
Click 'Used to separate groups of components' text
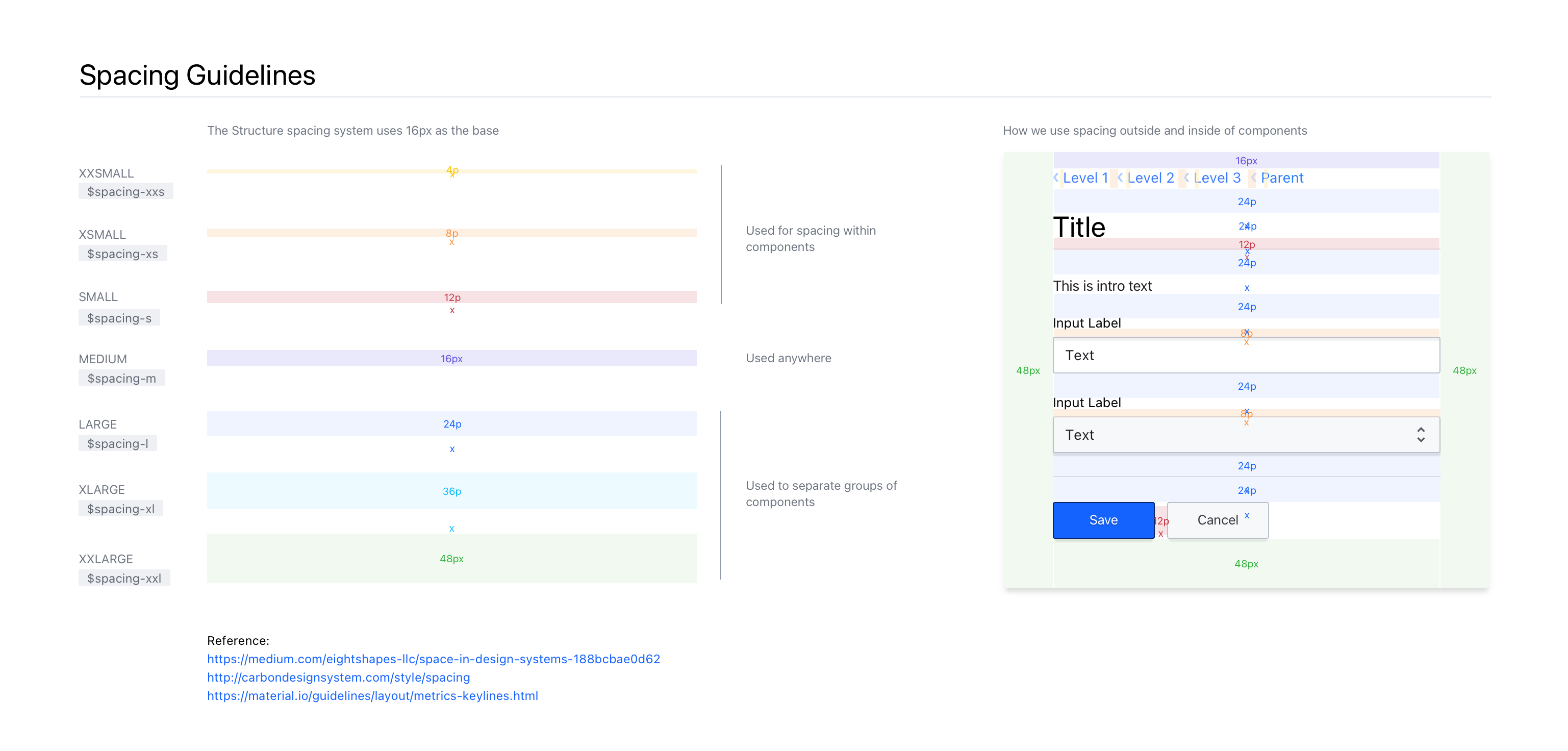[821, 493]
